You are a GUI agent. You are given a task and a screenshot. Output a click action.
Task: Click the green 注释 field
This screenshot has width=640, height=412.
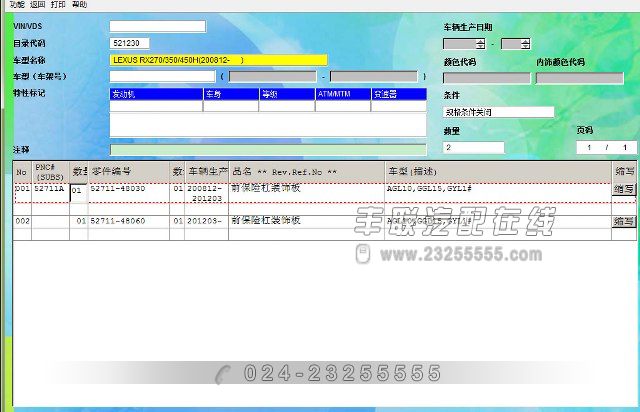point(268,150)
